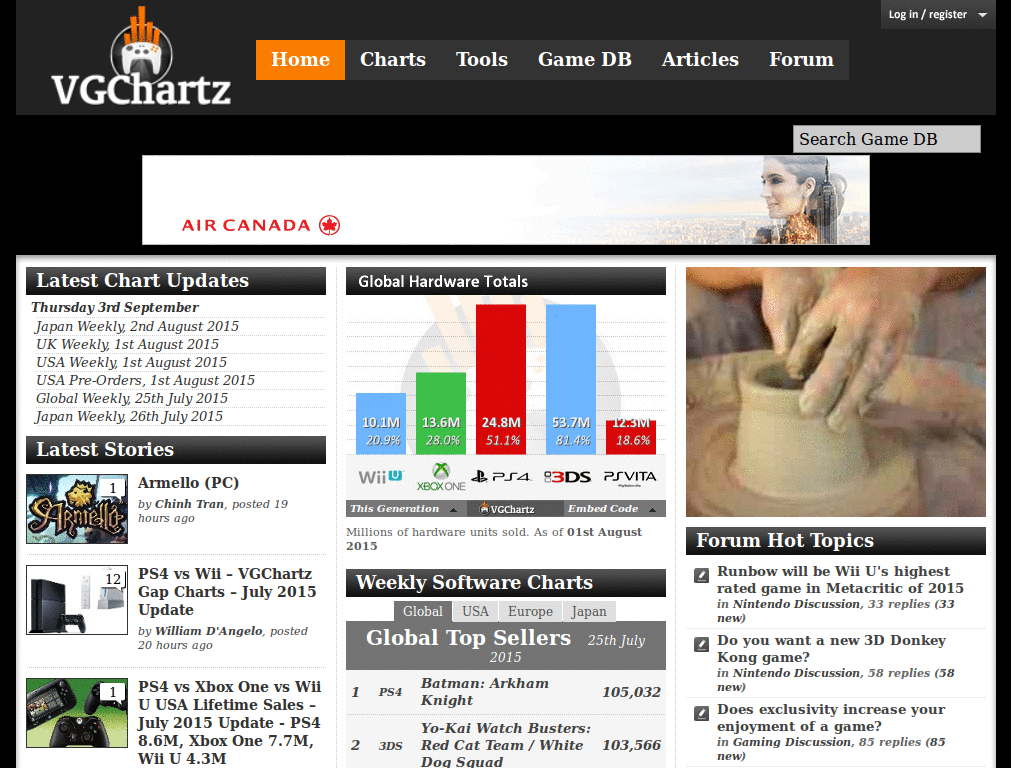The image size is (1024, 768).
Task: Click the PS4 vs Wii story thumbnail
Action: 77,600
